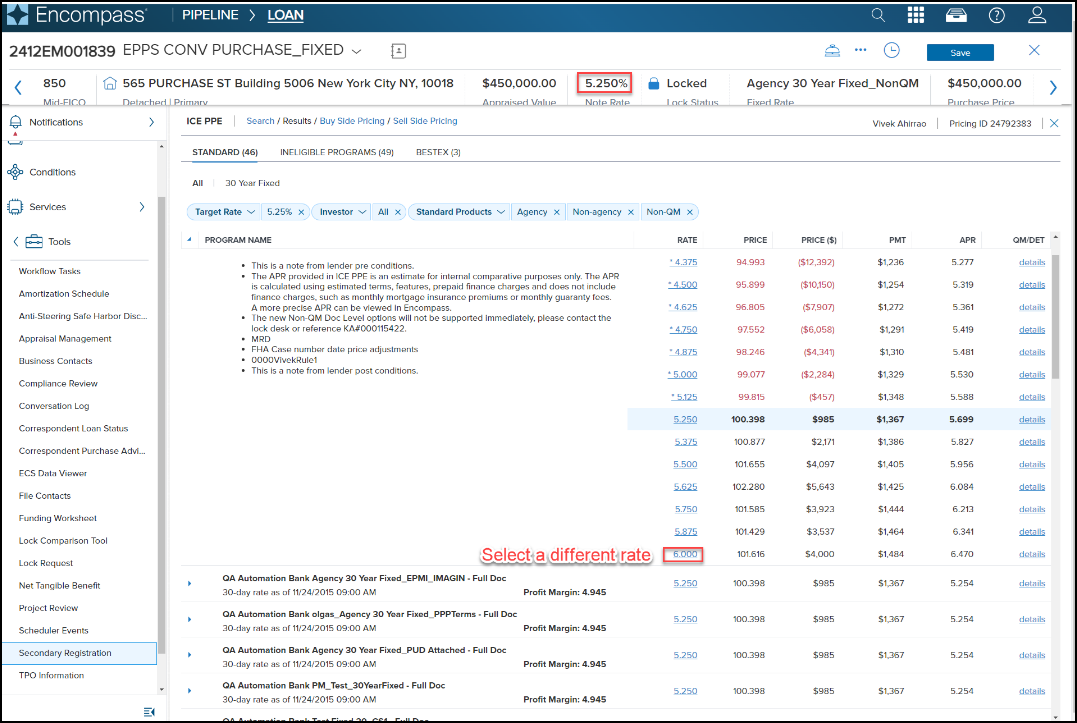Open the Buy Side Pricing link

[x=352, y=121]
